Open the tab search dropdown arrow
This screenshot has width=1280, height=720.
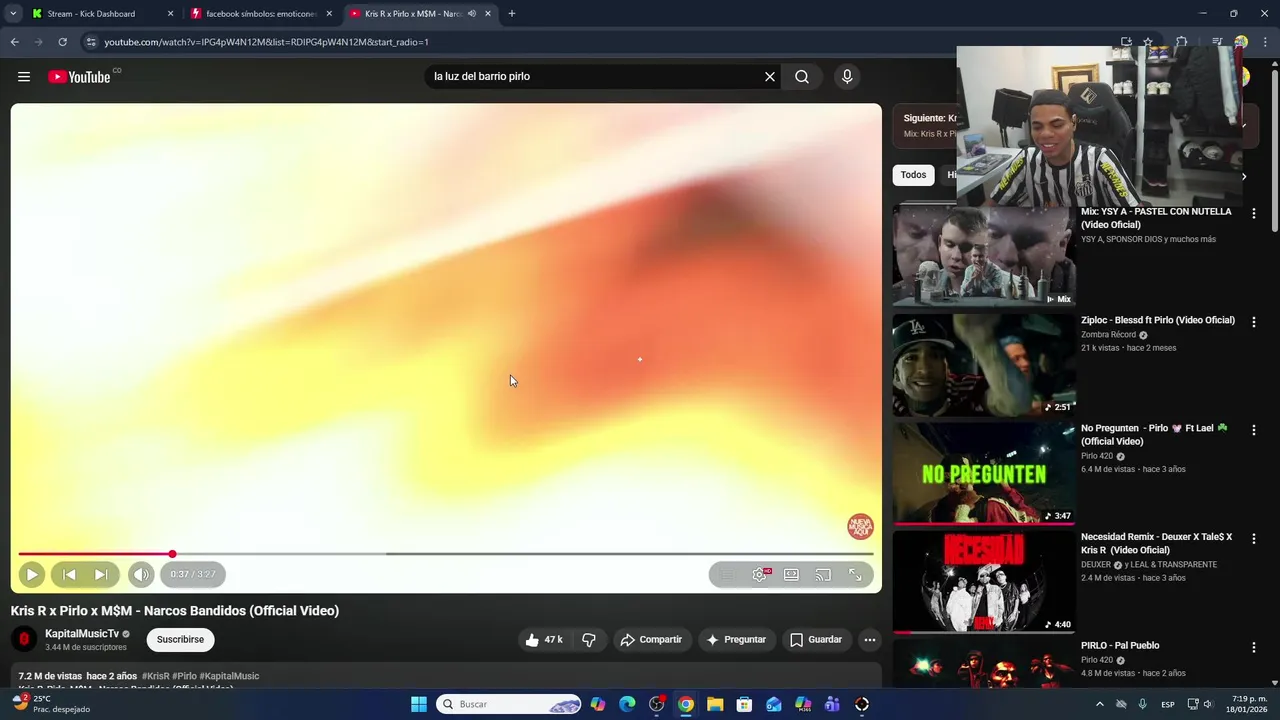tap(13, 14)
